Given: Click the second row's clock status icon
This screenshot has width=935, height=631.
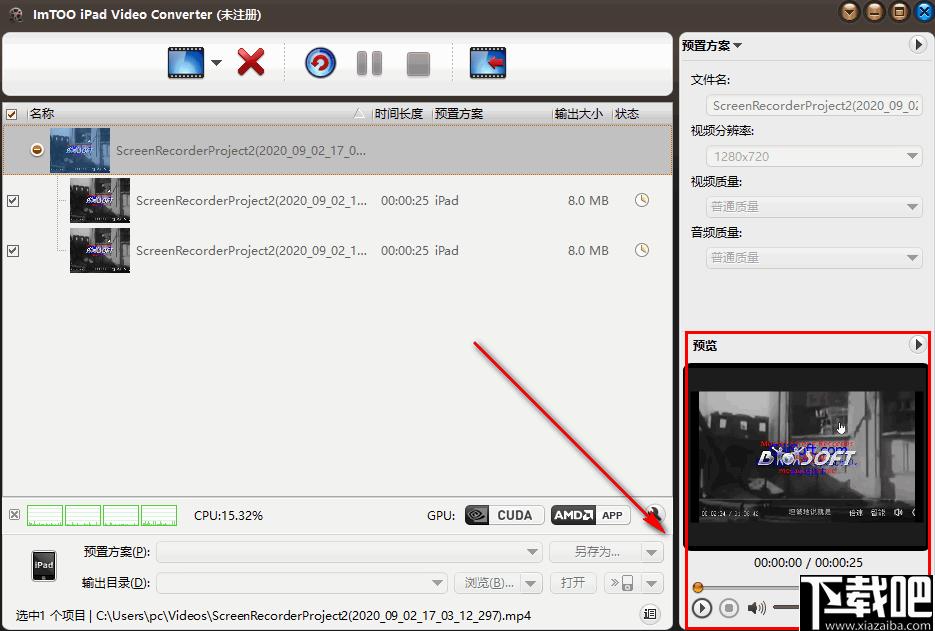Looking at the screenshot, I should click(642, 250).
